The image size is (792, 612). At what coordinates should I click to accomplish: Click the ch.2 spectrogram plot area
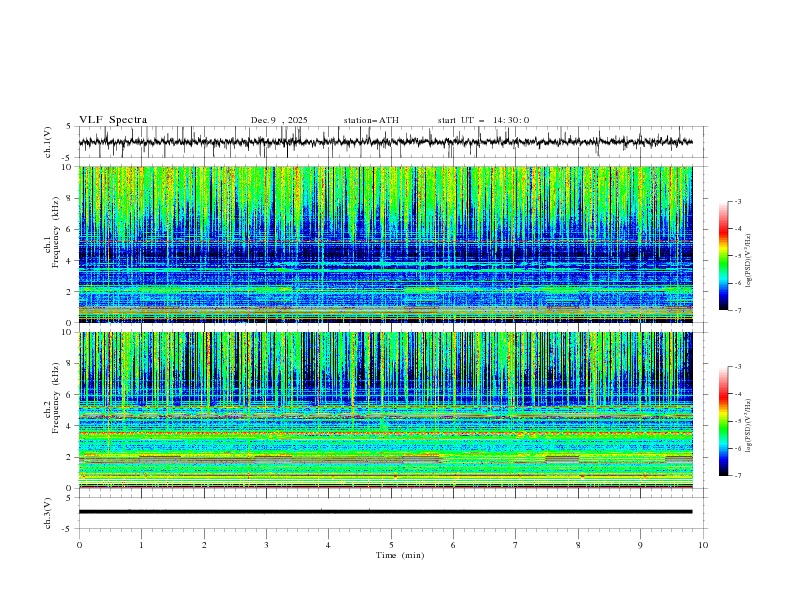click(385, 410)
